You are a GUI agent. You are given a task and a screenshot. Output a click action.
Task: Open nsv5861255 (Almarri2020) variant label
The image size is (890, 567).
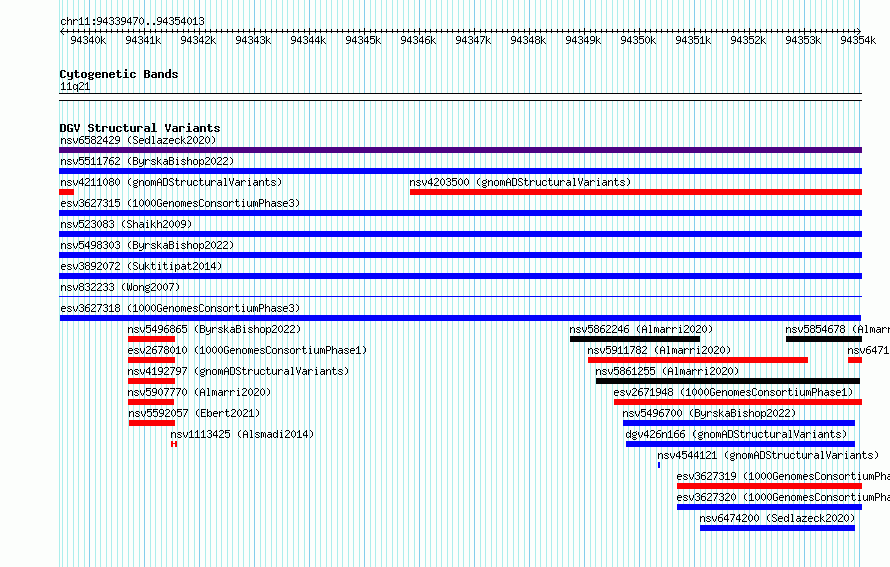click(667, 371)
